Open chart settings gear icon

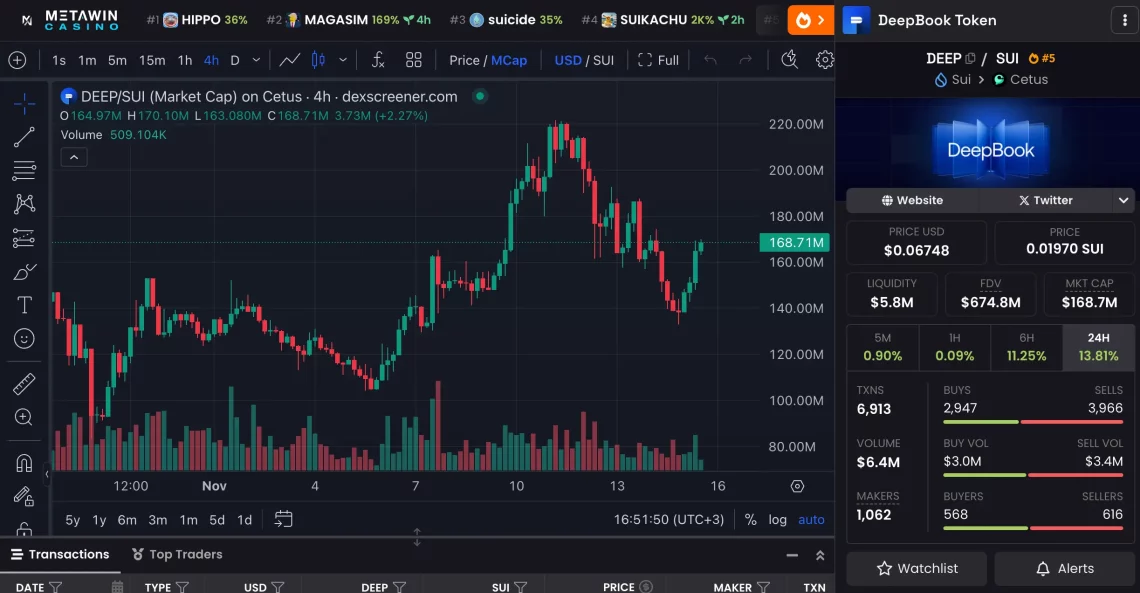click(x=824, y=60)
